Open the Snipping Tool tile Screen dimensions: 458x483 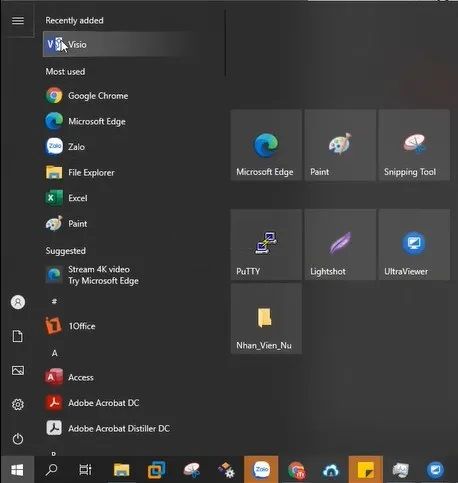pos(414,145)
